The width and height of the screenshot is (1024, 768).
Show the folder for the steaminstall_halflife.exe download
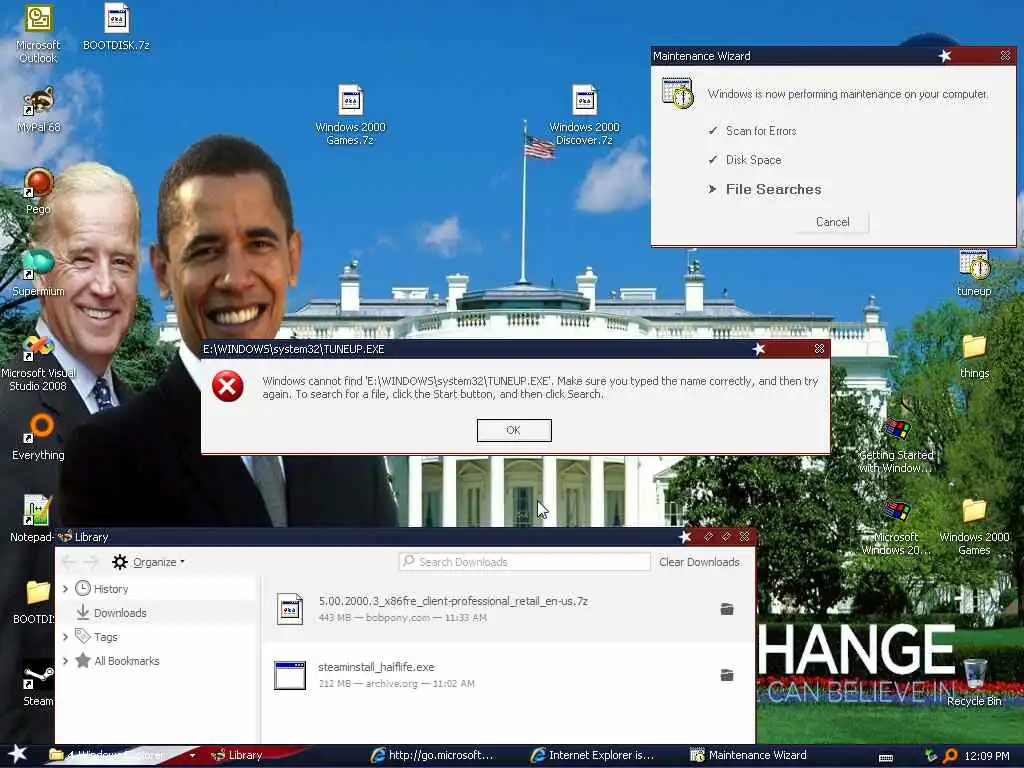(727, 675)
